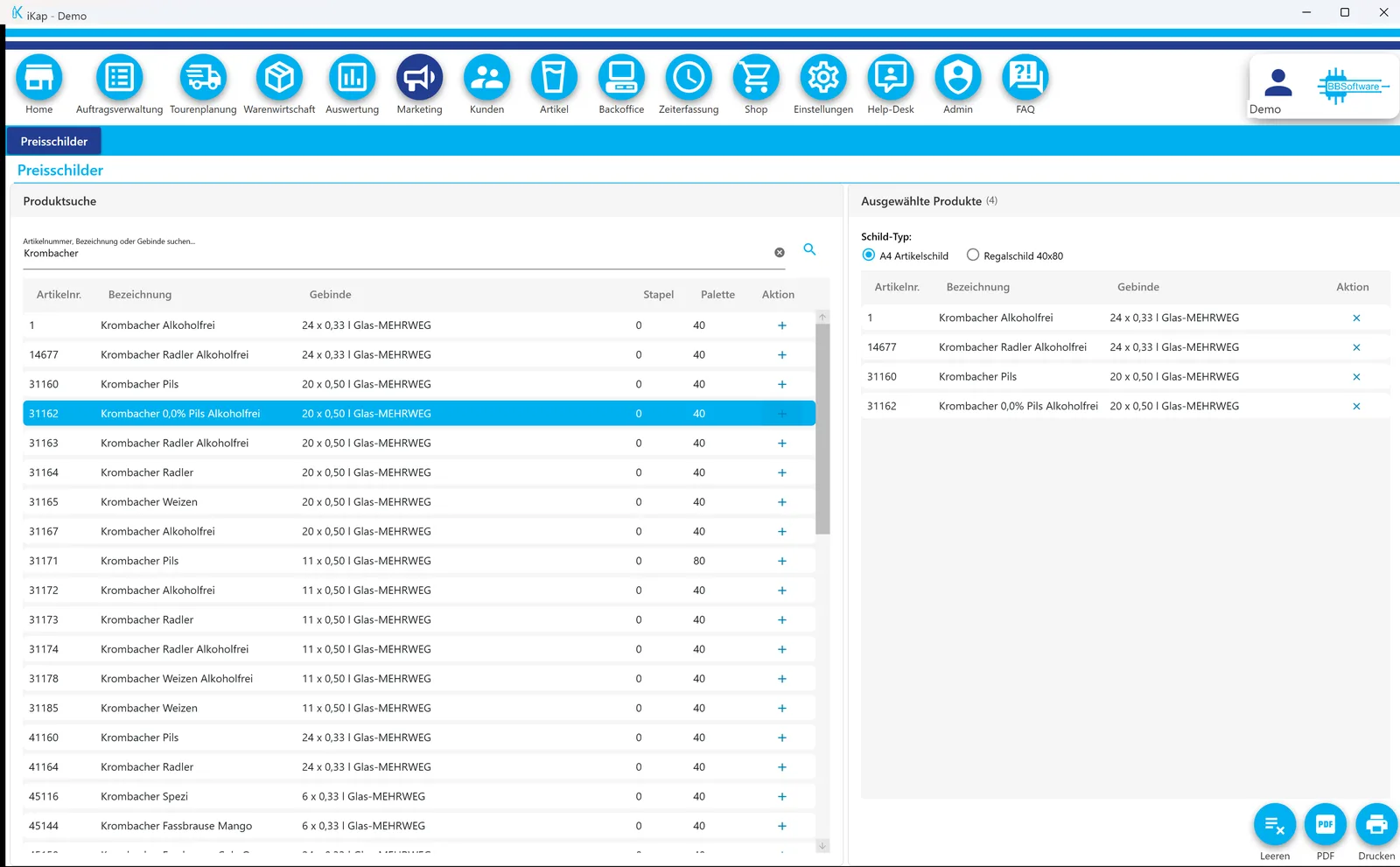The width and height of the screenshot is (1400, 867).
Task: Open Warenwirtschaft box icon
Action: [279, 78]
